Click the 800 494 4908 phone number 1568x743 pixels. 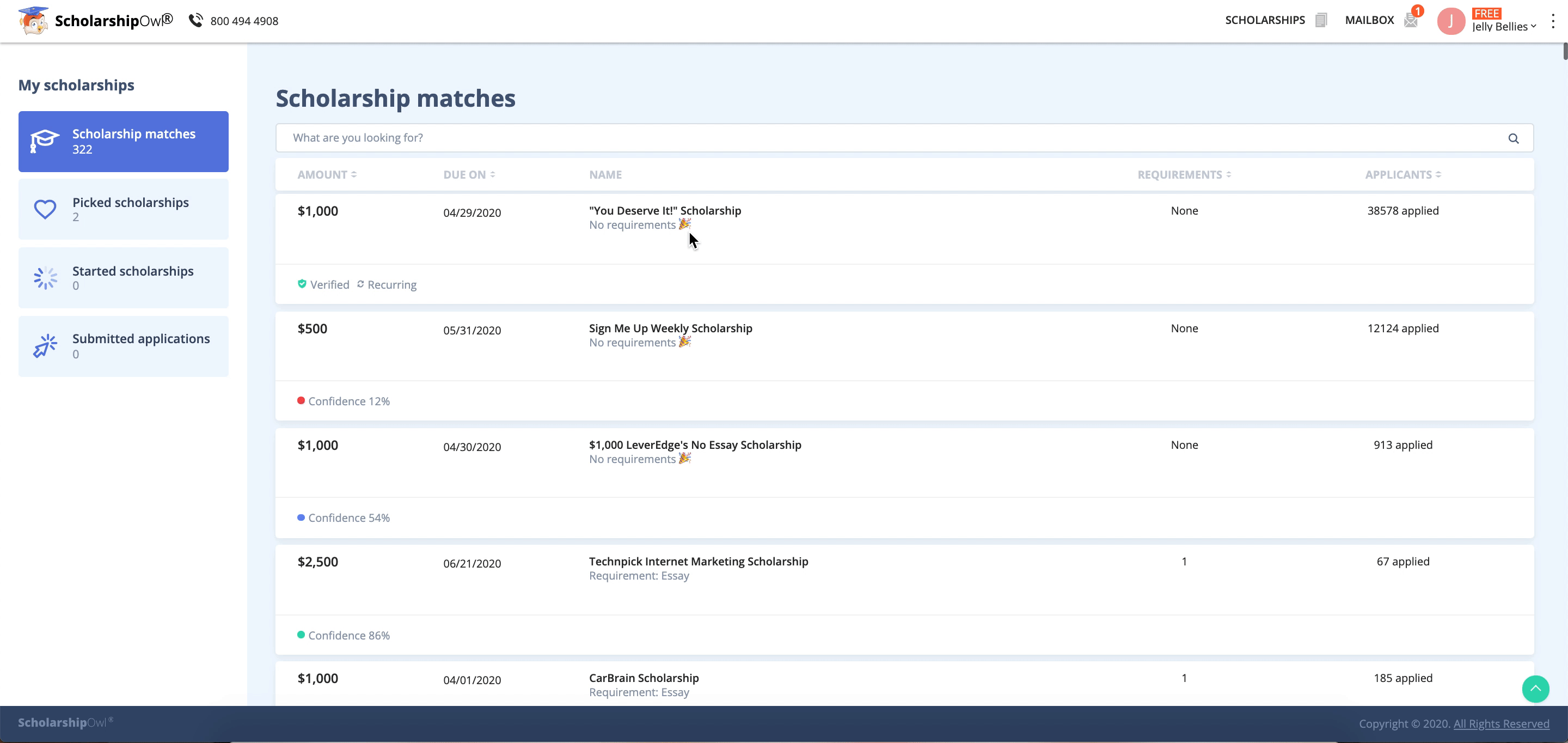pos(244,21)
